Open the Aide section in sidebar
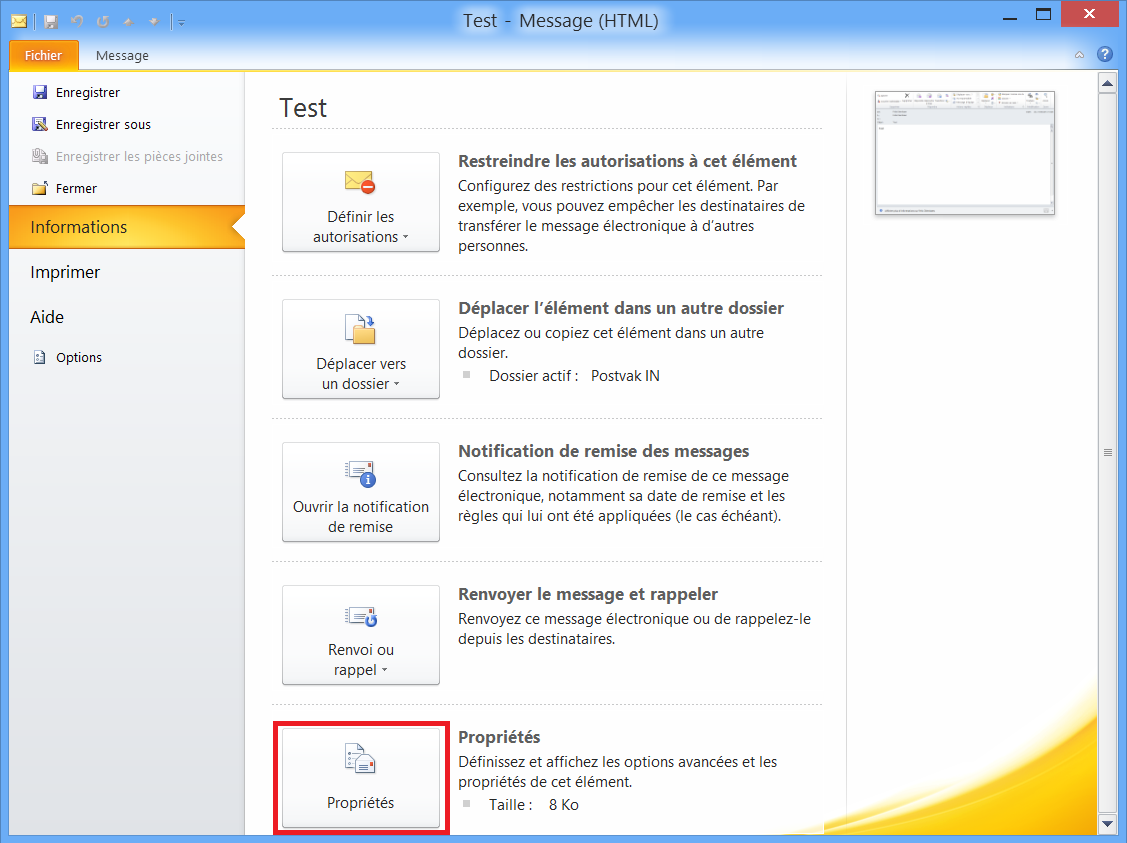Screen dimensions: 1127x843 [47, 317]
